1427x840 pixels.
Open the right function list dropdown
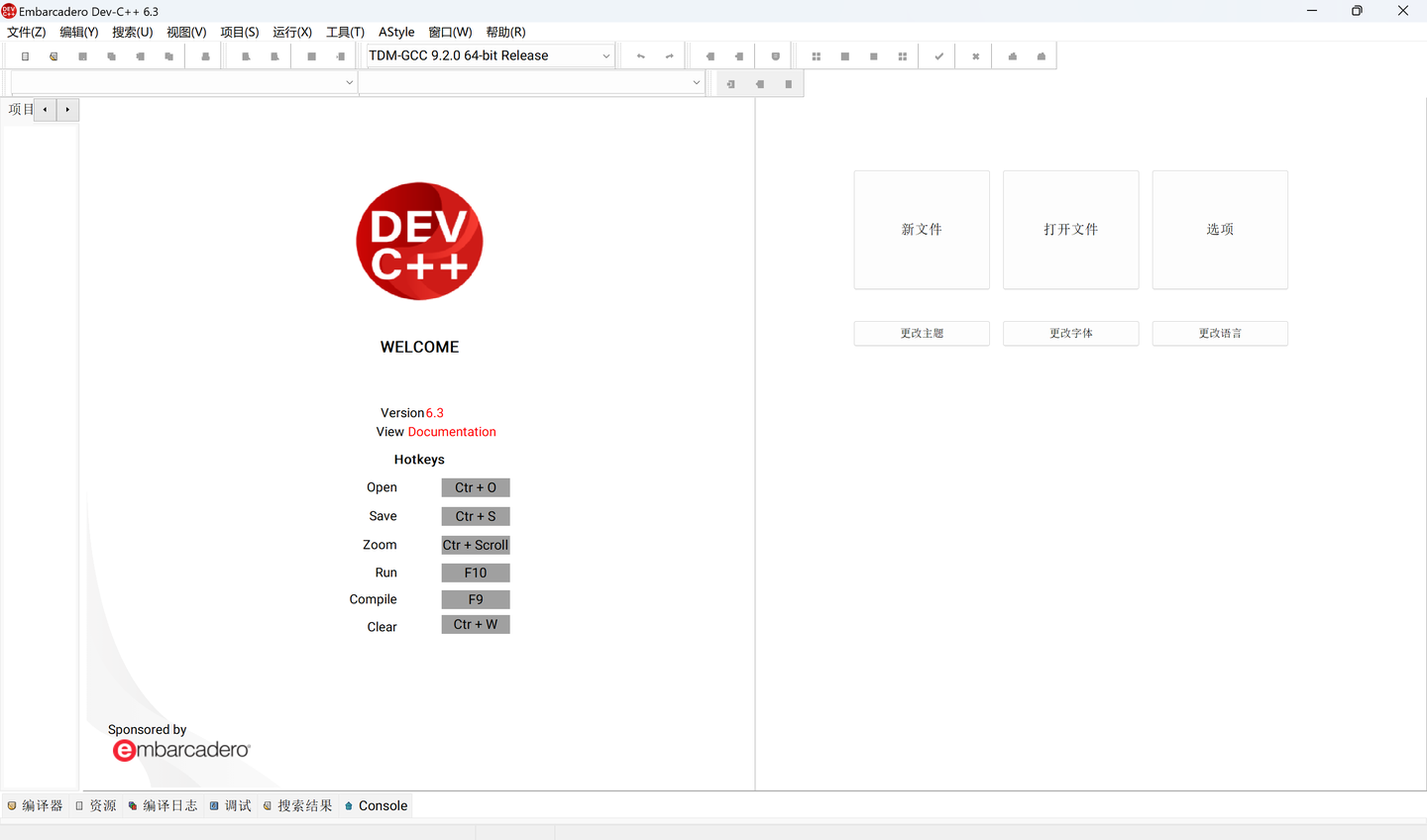[696, 82]
